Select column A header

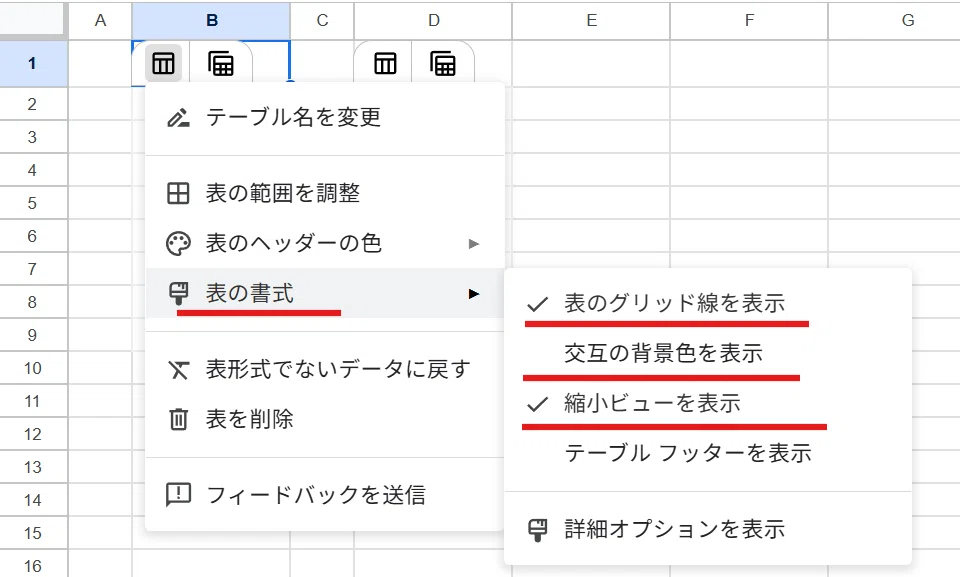pyautogui.click(x=100, y=21)
